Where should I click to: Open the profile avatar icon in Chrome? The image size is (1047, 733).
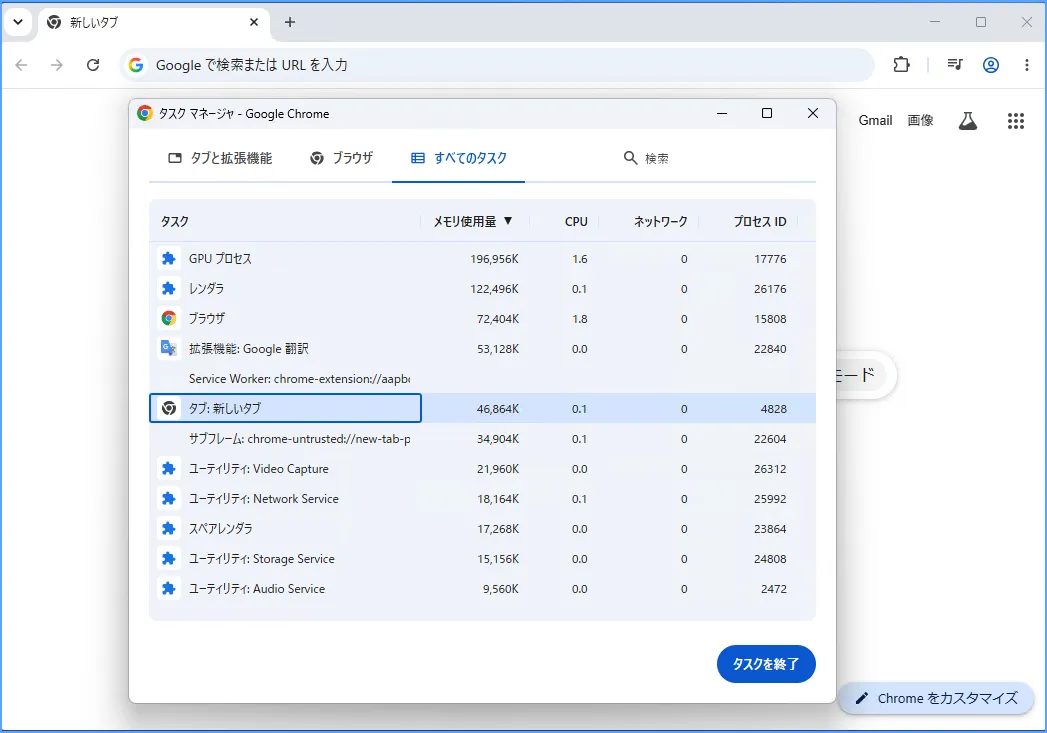(991, 65)
